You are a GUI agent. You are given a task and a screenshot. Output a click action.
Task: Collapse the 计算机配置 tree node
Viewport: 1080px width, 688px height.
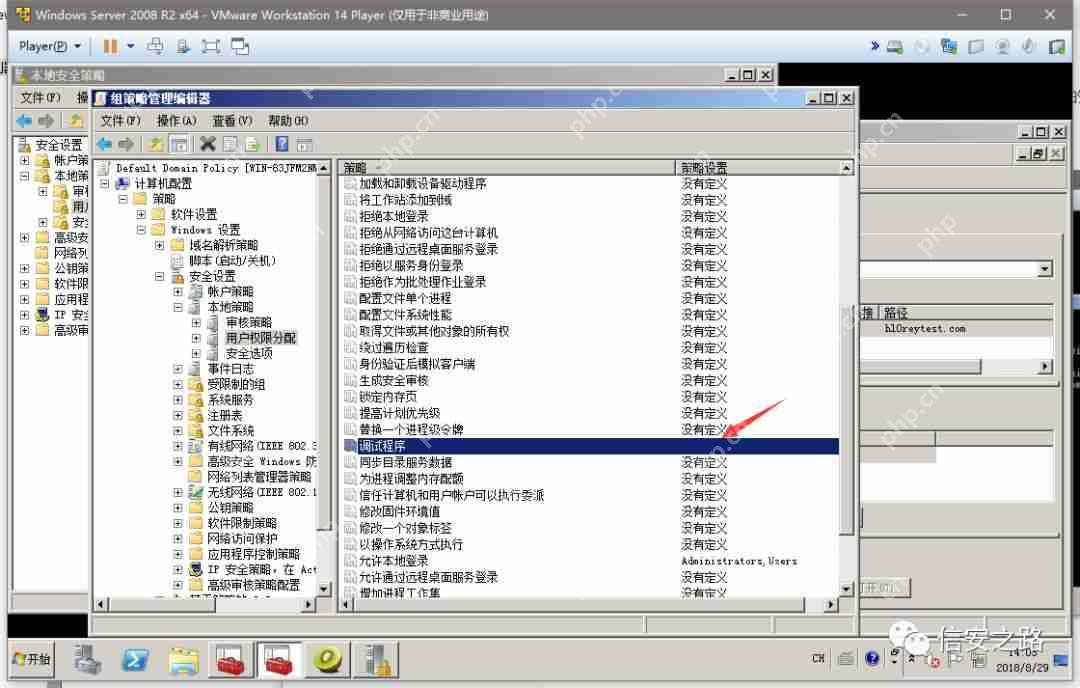[x=105, y=184]
